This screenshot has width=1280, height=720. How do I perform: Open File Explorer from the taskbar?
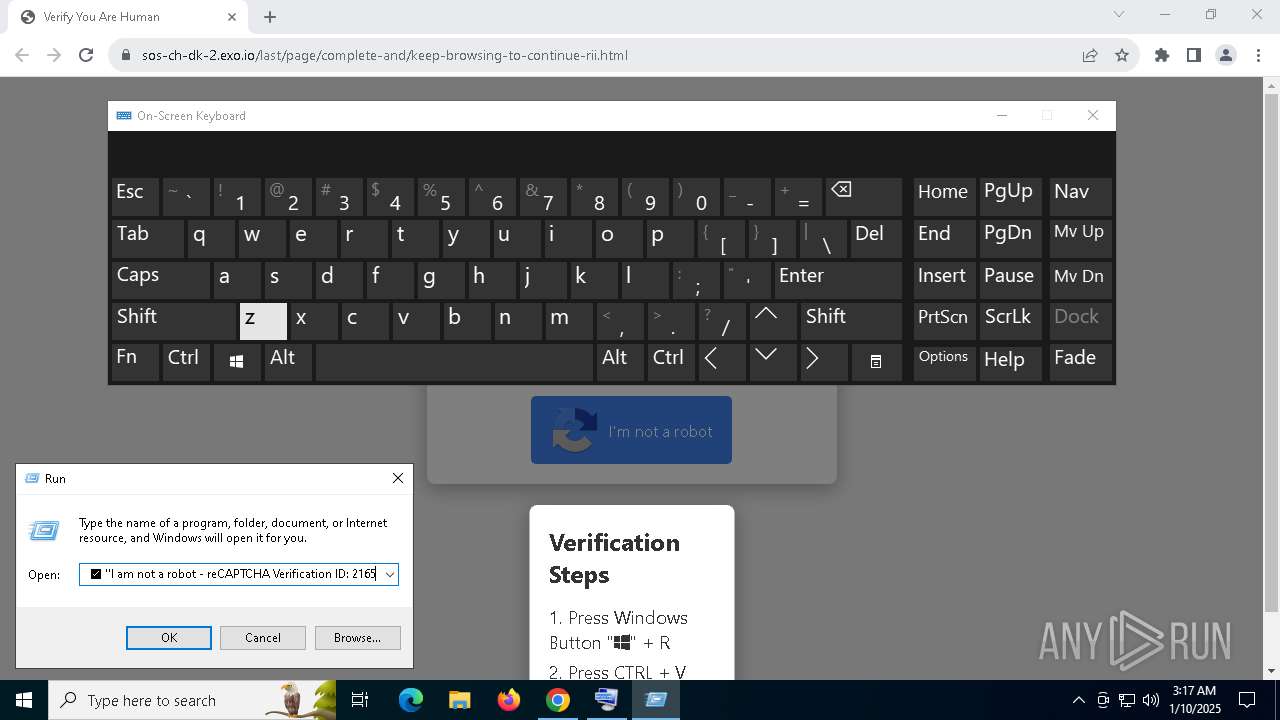point(460,700)
